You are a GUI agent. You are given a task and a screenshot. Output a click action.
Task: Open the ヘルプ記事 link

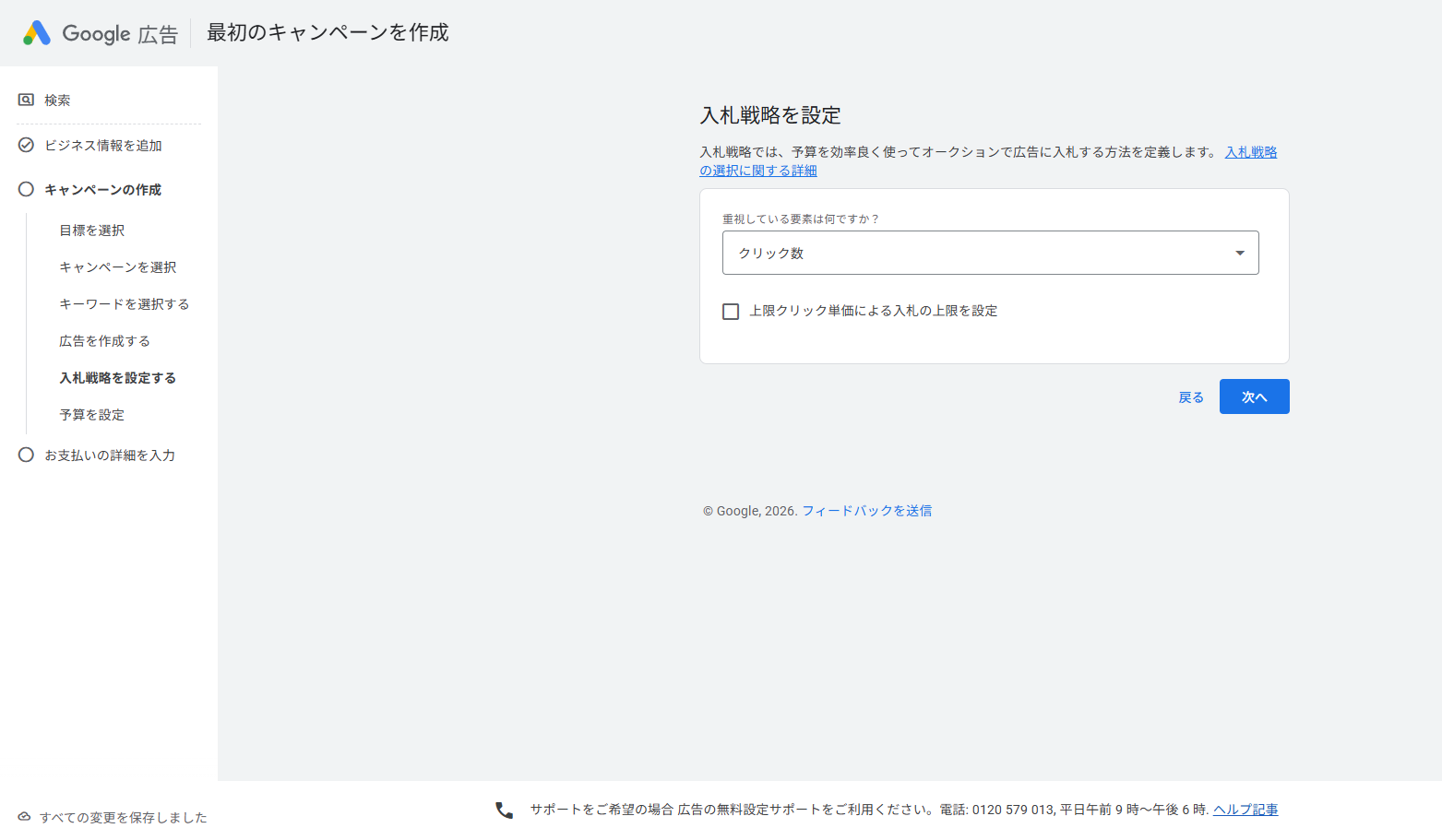pyautogui.click(x=1245, y=809)
